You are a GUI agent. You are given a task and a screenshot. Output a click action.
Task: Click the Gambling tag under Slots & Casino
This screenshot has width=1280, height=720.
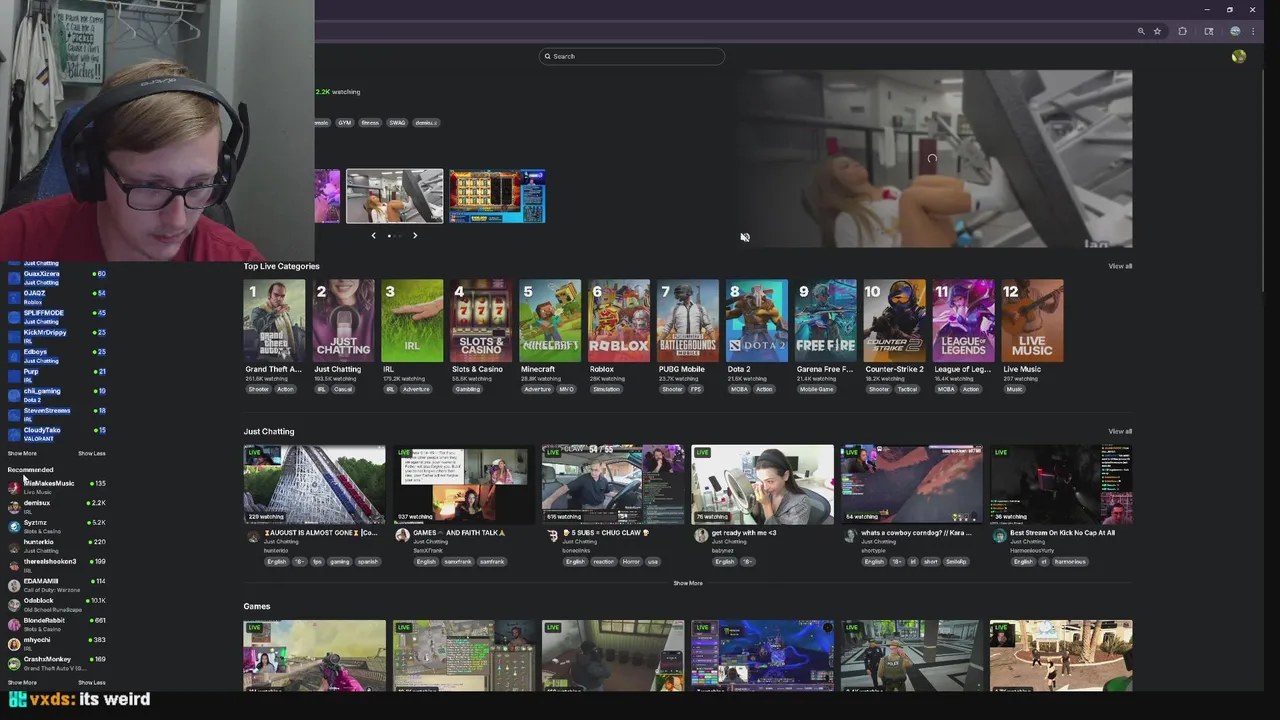[467, 389]
